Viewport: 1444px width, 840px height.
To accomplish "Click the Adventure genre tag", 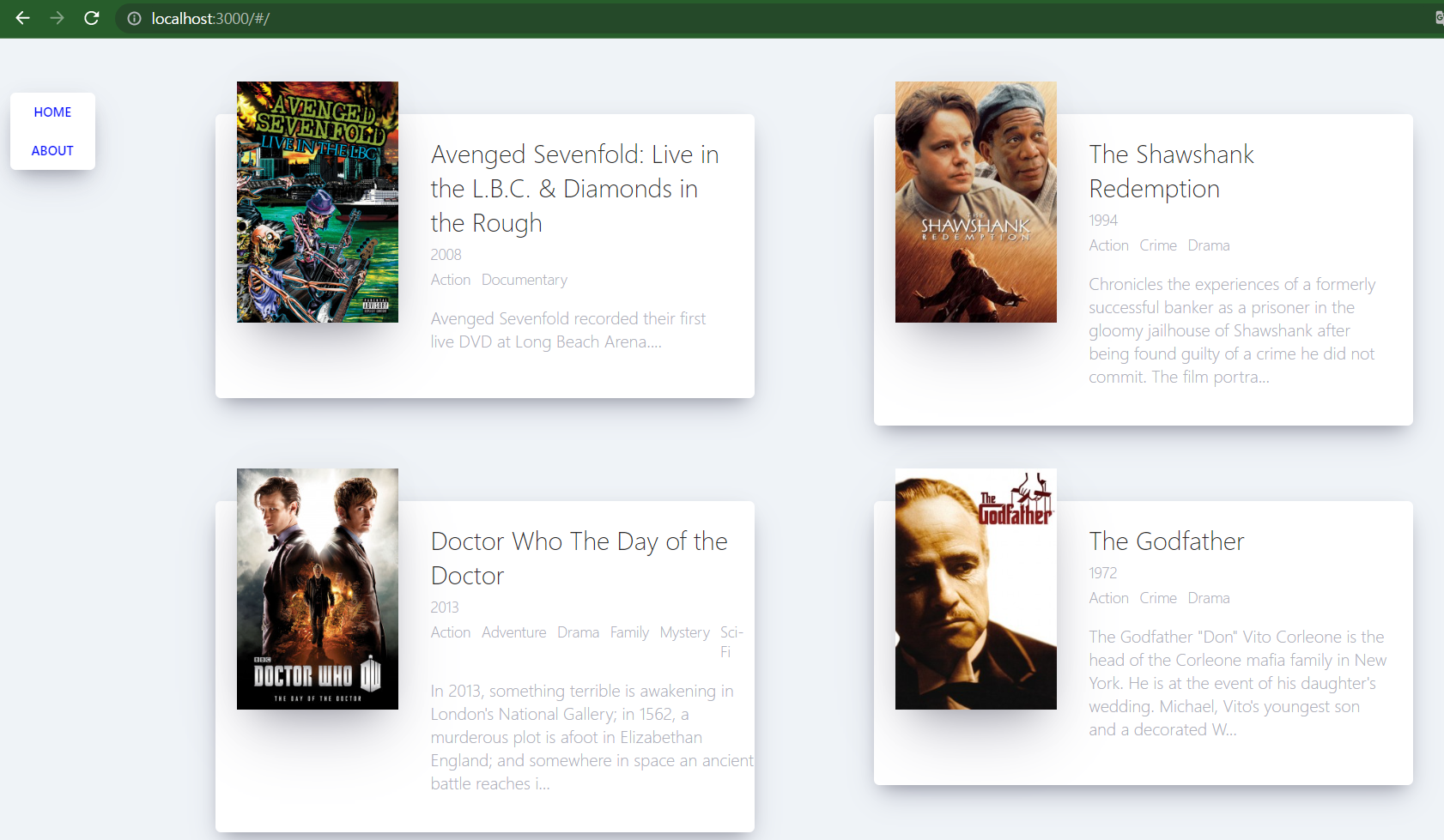I will coord(514,632).
